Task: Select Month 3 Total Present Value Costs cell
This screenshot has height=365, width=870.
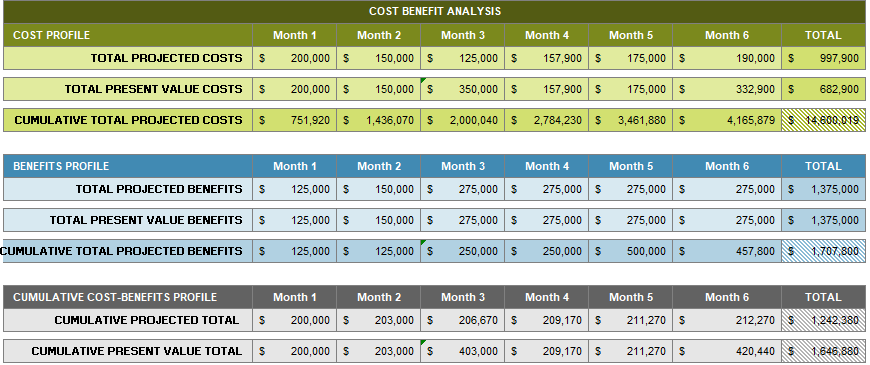Action: (463, 89)
